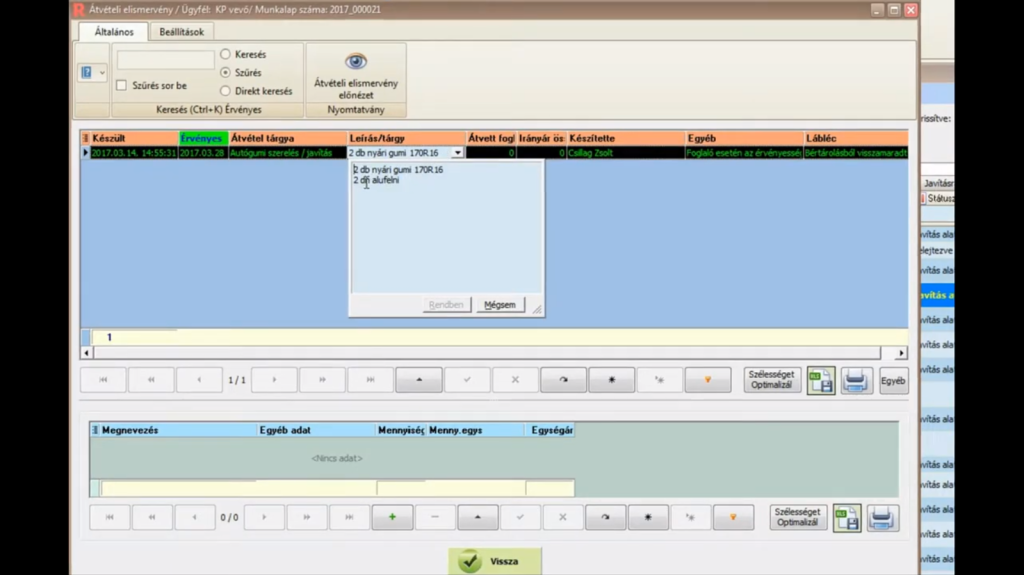Expand the Leírás/tárgy cell dropdown arrow
The image size is (1024, 575).
point(458,153)
